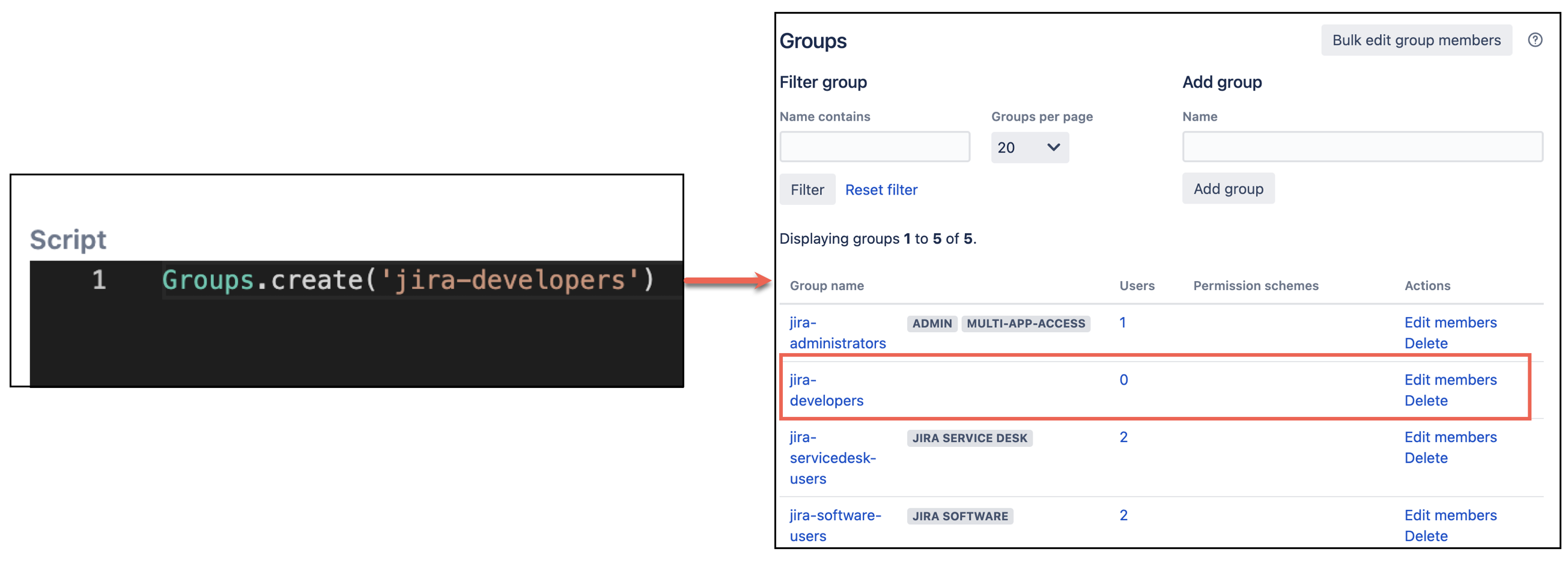Screen dimensions: 1568x561
Task: Click the ADMIN label badge
Action: pyautogui.click(x=932, y=324)
